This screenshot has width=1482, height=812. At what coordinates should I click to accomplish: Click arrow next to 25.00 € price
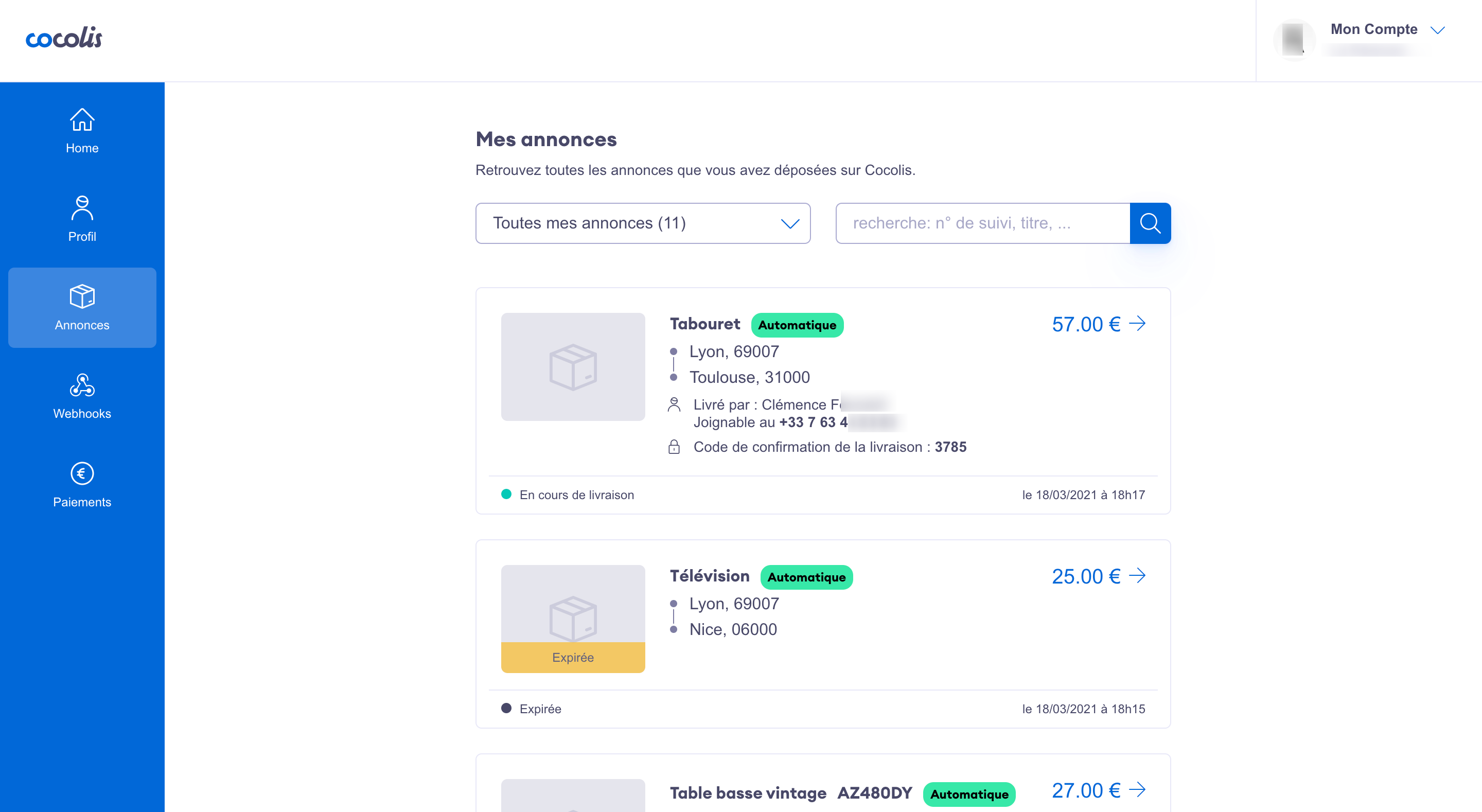point(1137,575)
